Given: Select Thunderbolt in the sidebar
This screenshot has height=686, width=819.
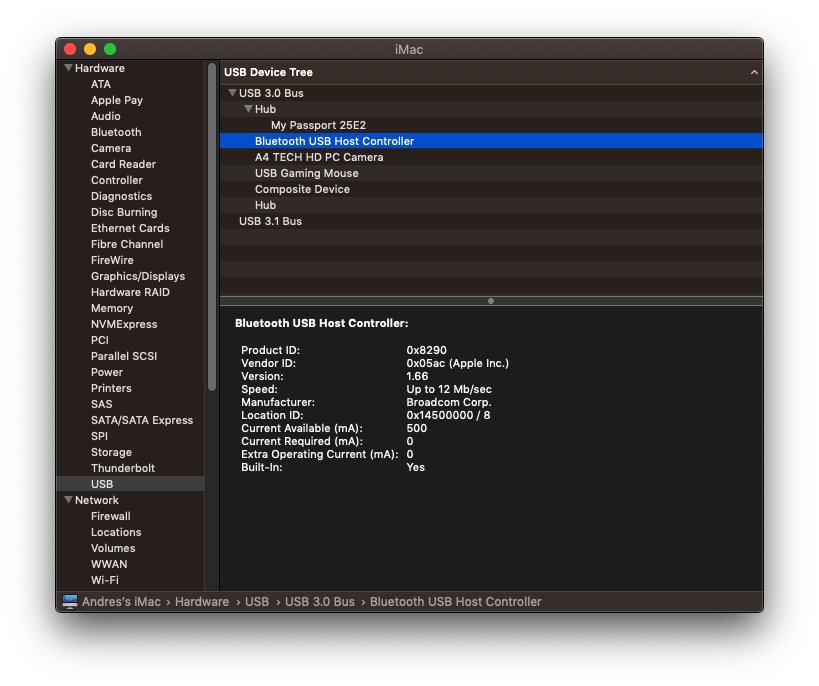Looking at the screenshot, I should (x=123, y=468).
